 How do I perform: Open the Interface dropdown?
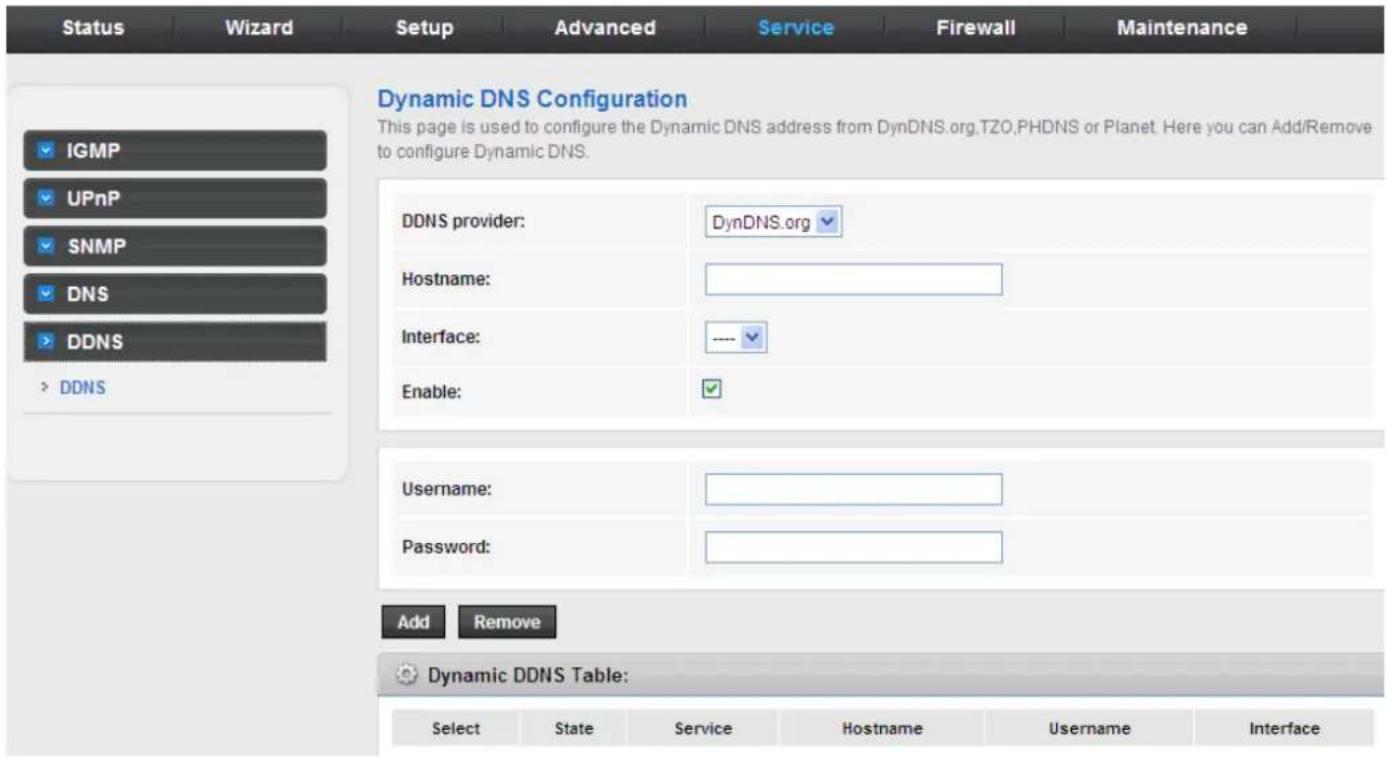735,338
